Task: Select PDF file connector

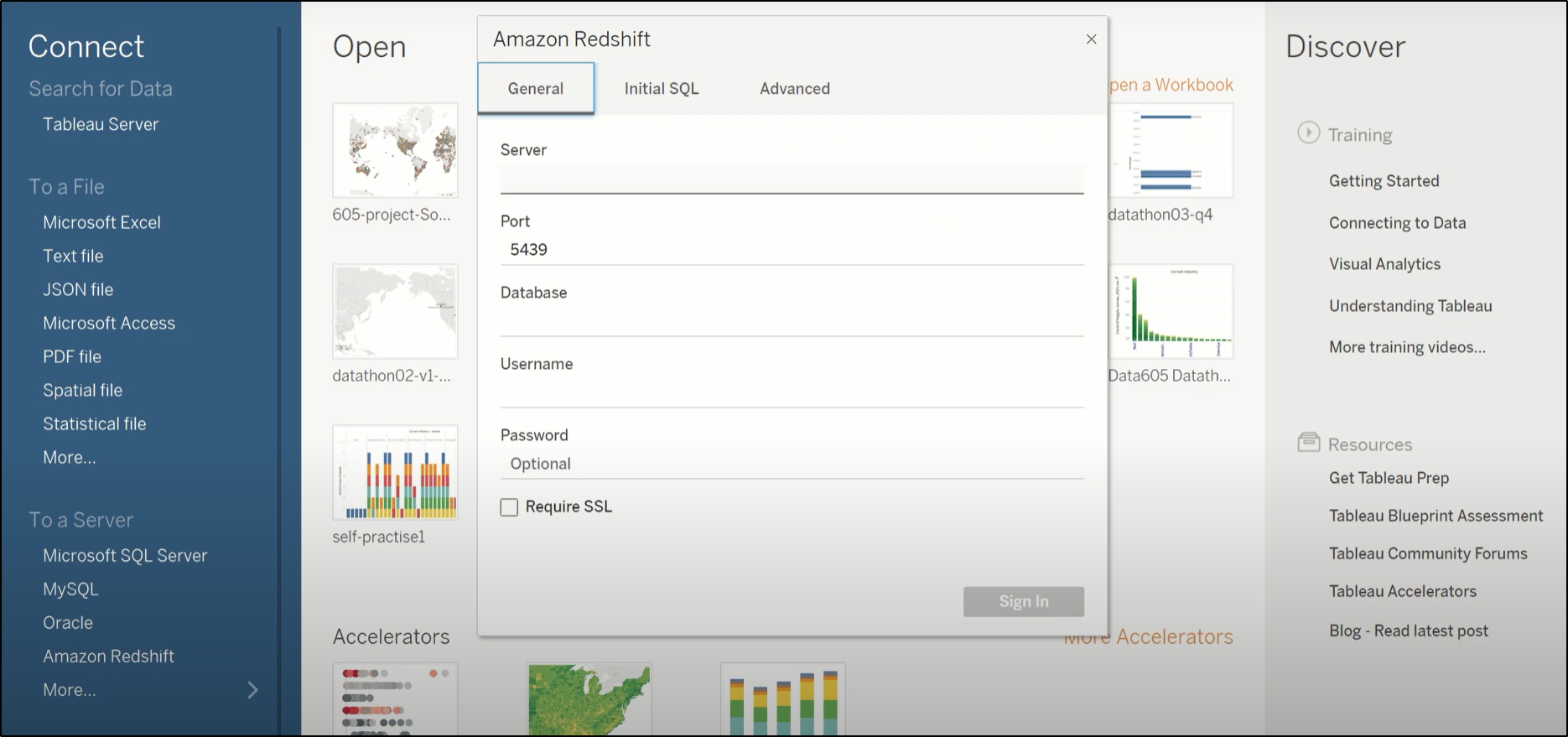Action: coord(72,356)
